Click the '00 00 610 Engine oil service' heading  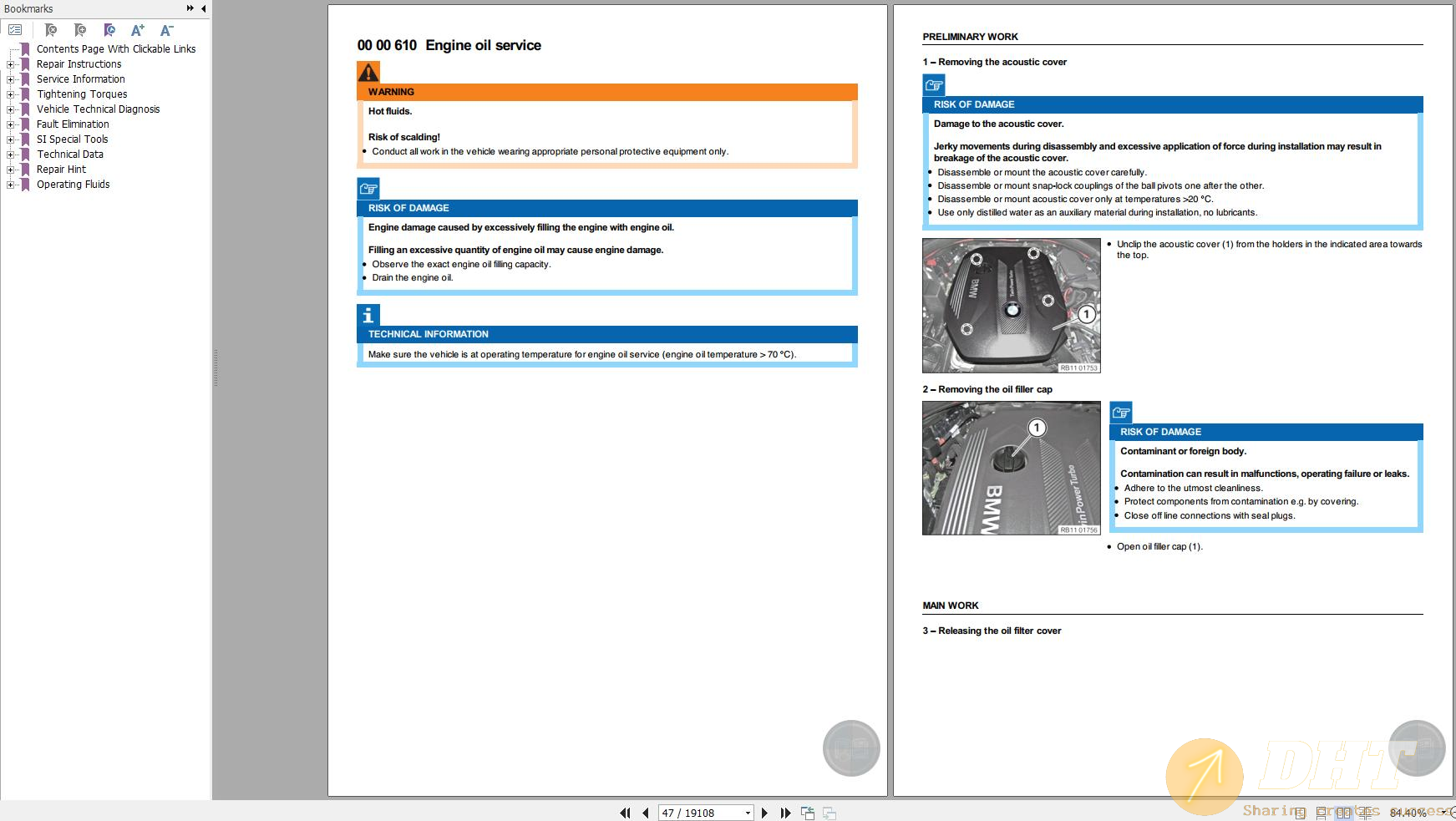click(x=449, y=45)
